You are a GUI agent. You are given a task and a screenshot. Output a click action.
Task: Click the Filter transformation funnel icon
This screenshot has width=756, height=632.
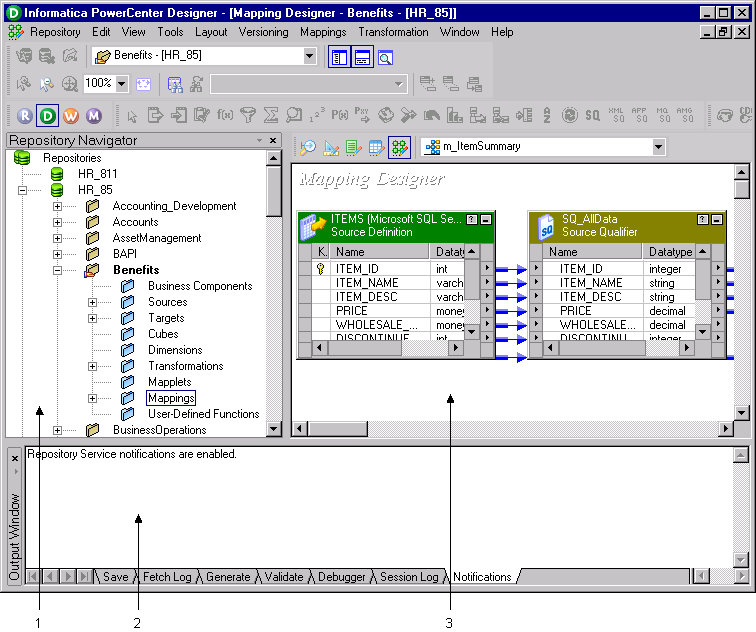click(x=247, y=116)
